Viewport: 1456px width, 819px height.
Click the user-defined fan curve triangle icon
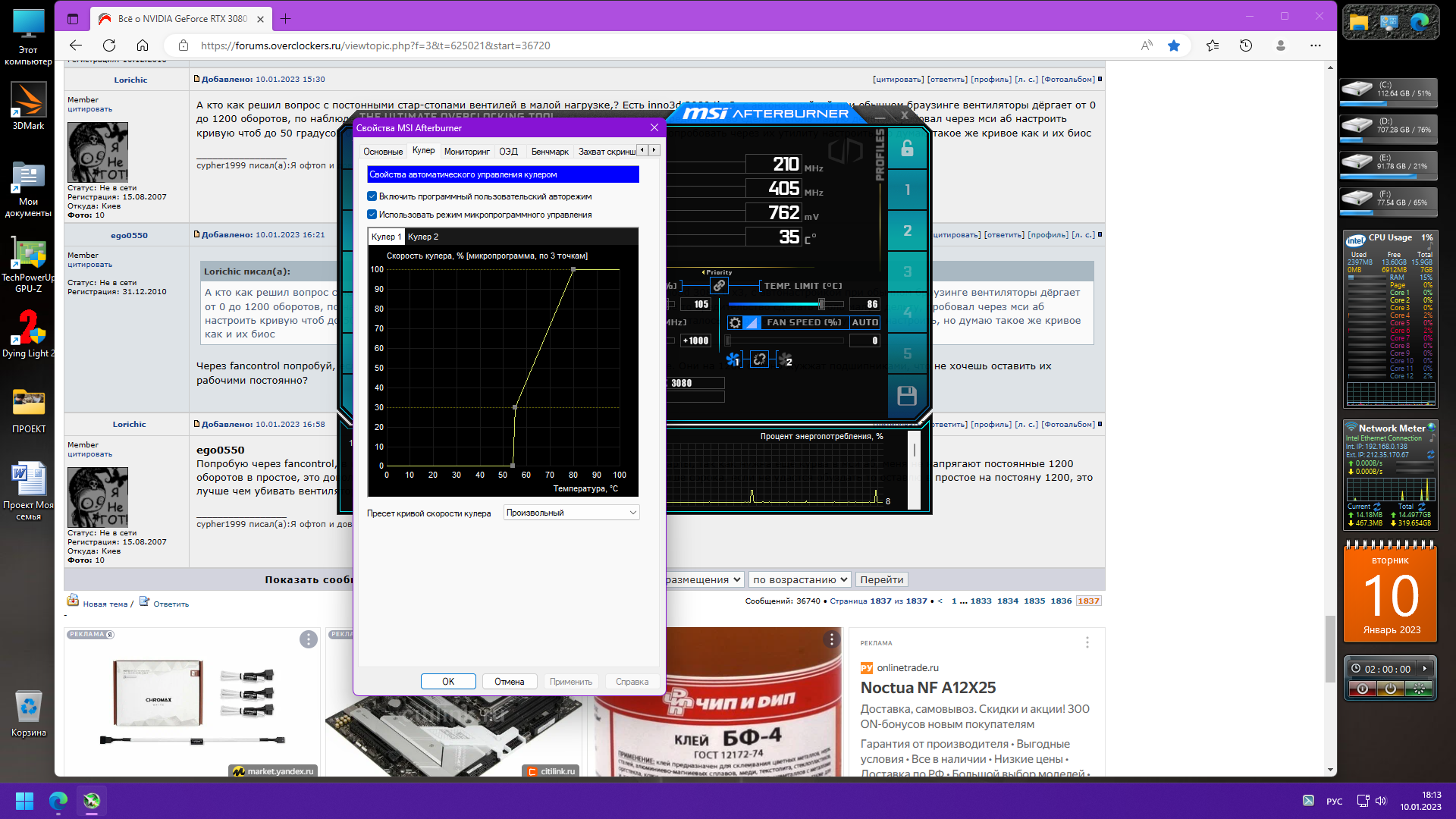click(751, 322)
